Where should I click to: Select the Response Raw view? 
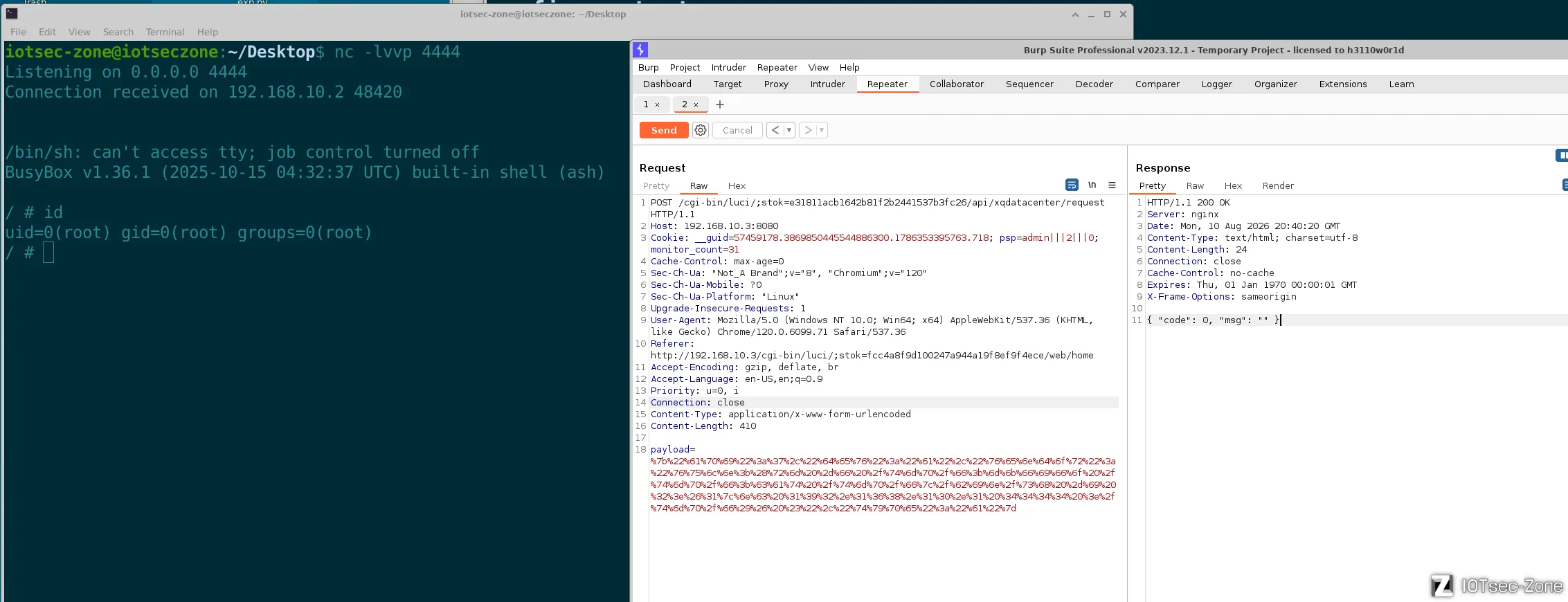point(1195,185)
